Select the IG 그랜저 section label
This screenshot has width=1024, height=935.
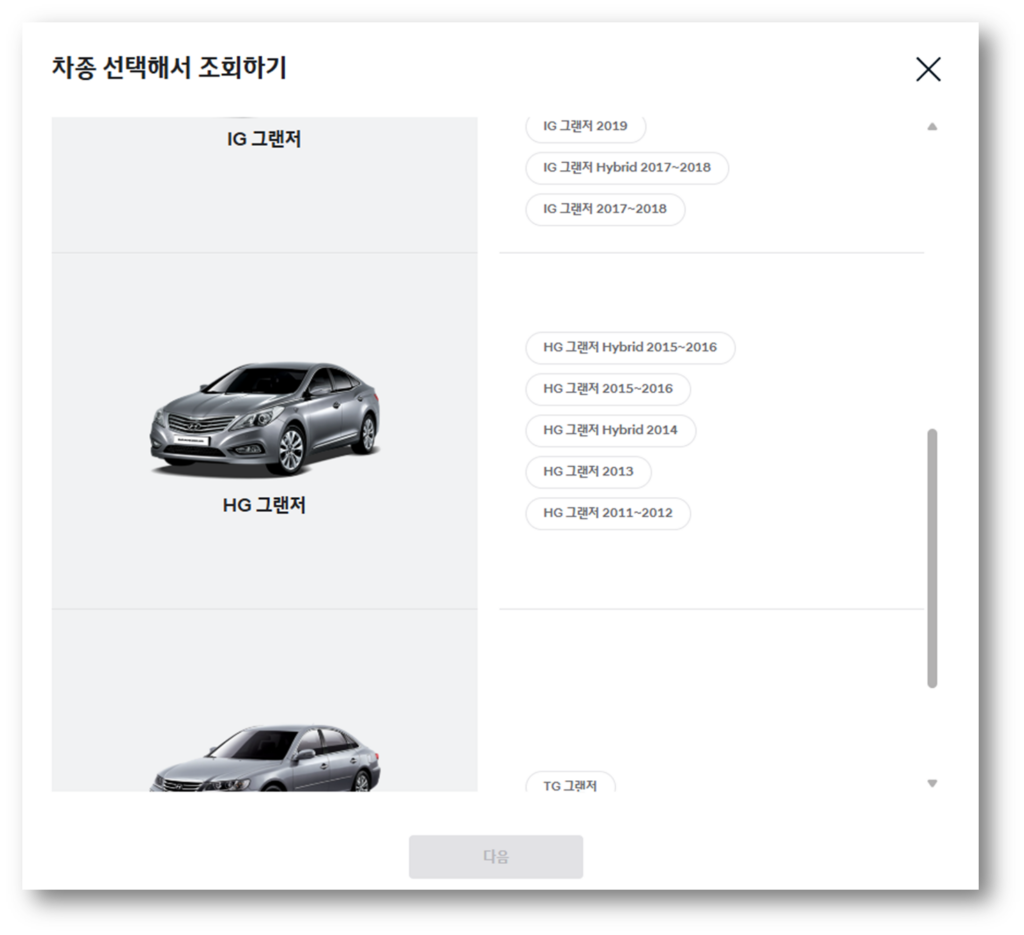pos(264,139)
